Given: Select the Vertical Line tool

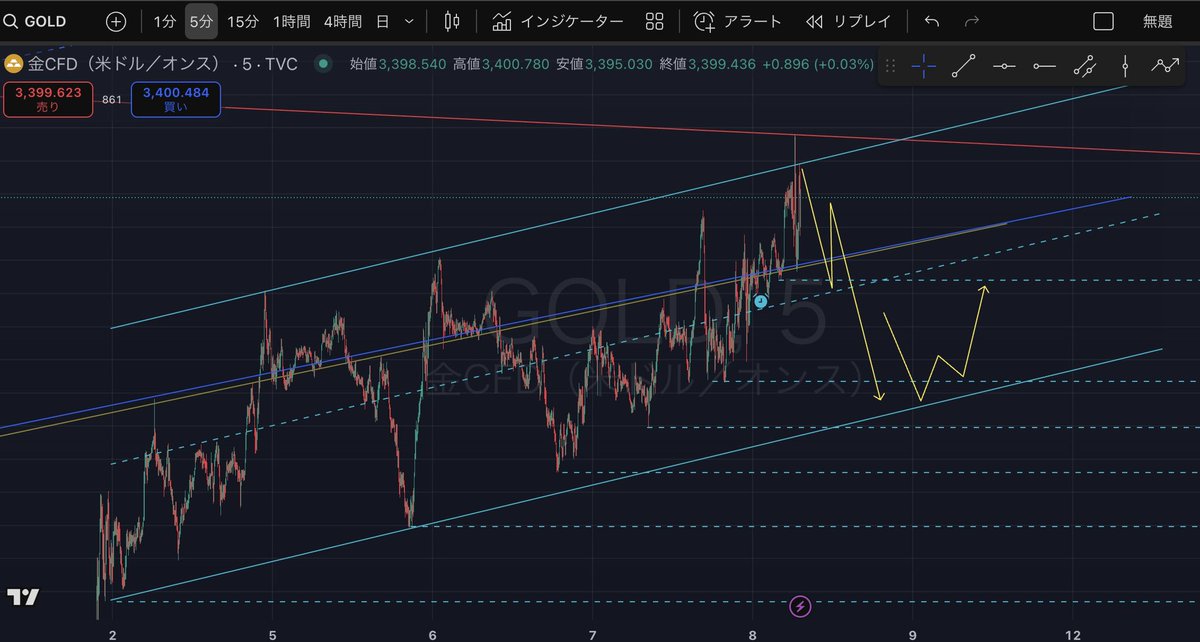Looking at the screenshot, I should [1125, 66].
